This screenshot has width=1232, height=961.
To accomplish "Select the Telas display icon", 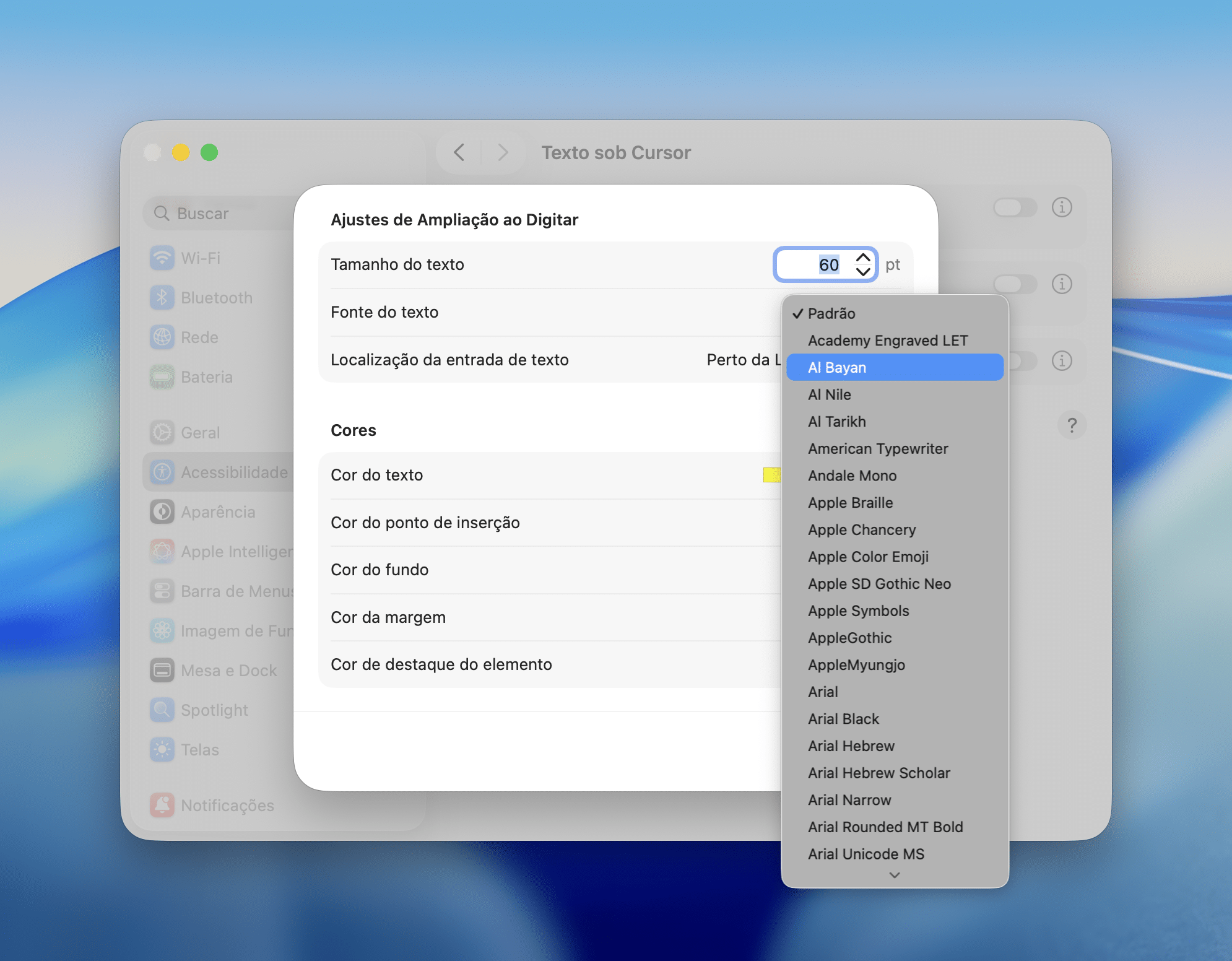I will tap(162, 750).
